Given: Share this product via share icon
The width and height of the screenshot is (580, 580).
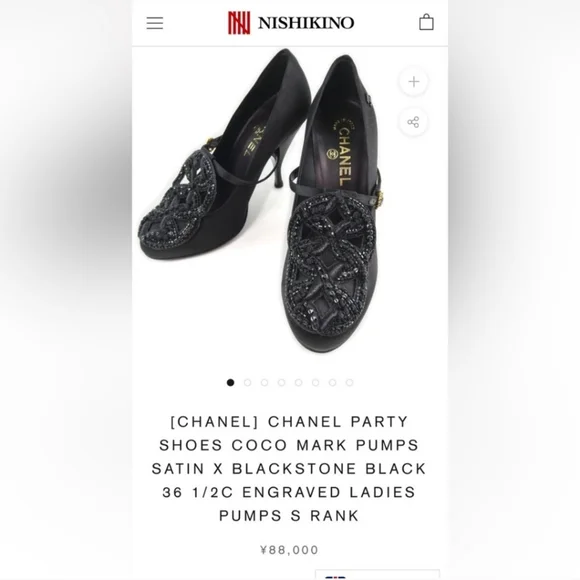Looking at the screenshot, I should (414, 122).
